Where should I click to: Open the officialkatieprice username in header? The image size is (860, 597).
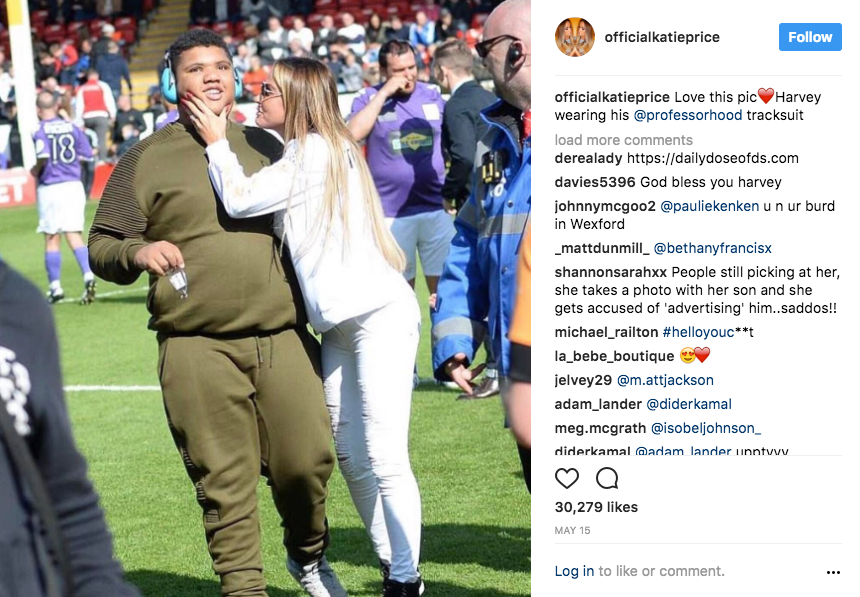point(662,37)
